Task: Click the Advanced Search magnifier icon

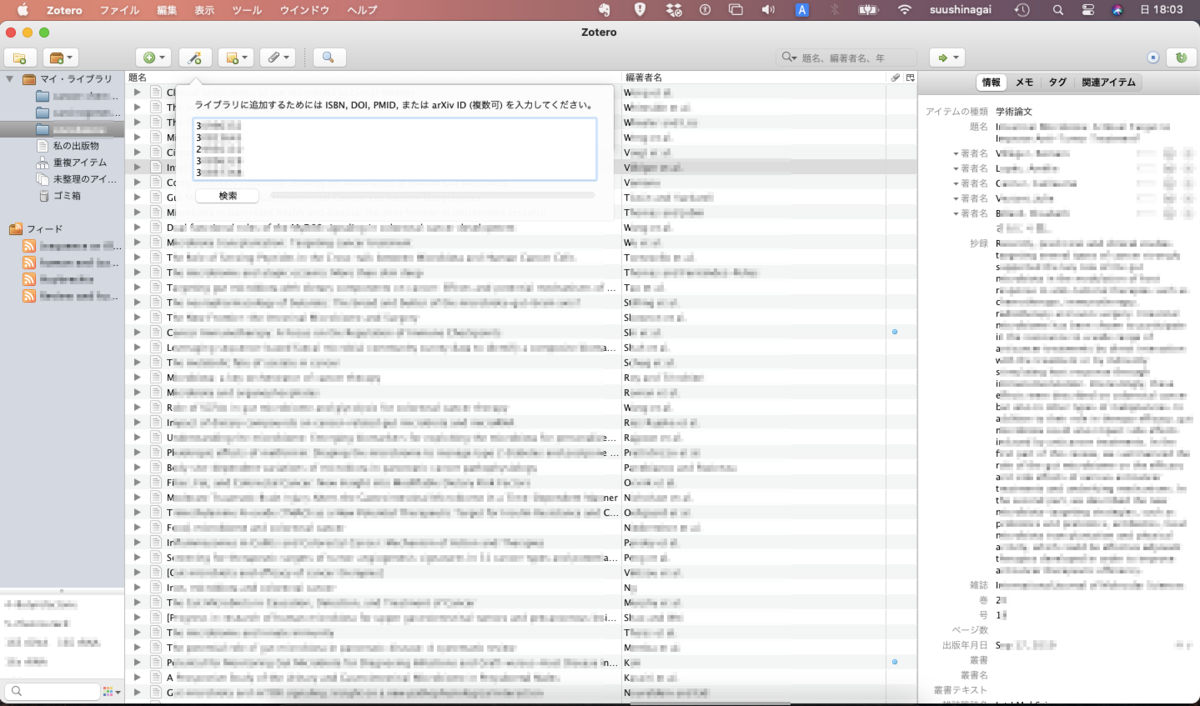Action: [328, 58]
